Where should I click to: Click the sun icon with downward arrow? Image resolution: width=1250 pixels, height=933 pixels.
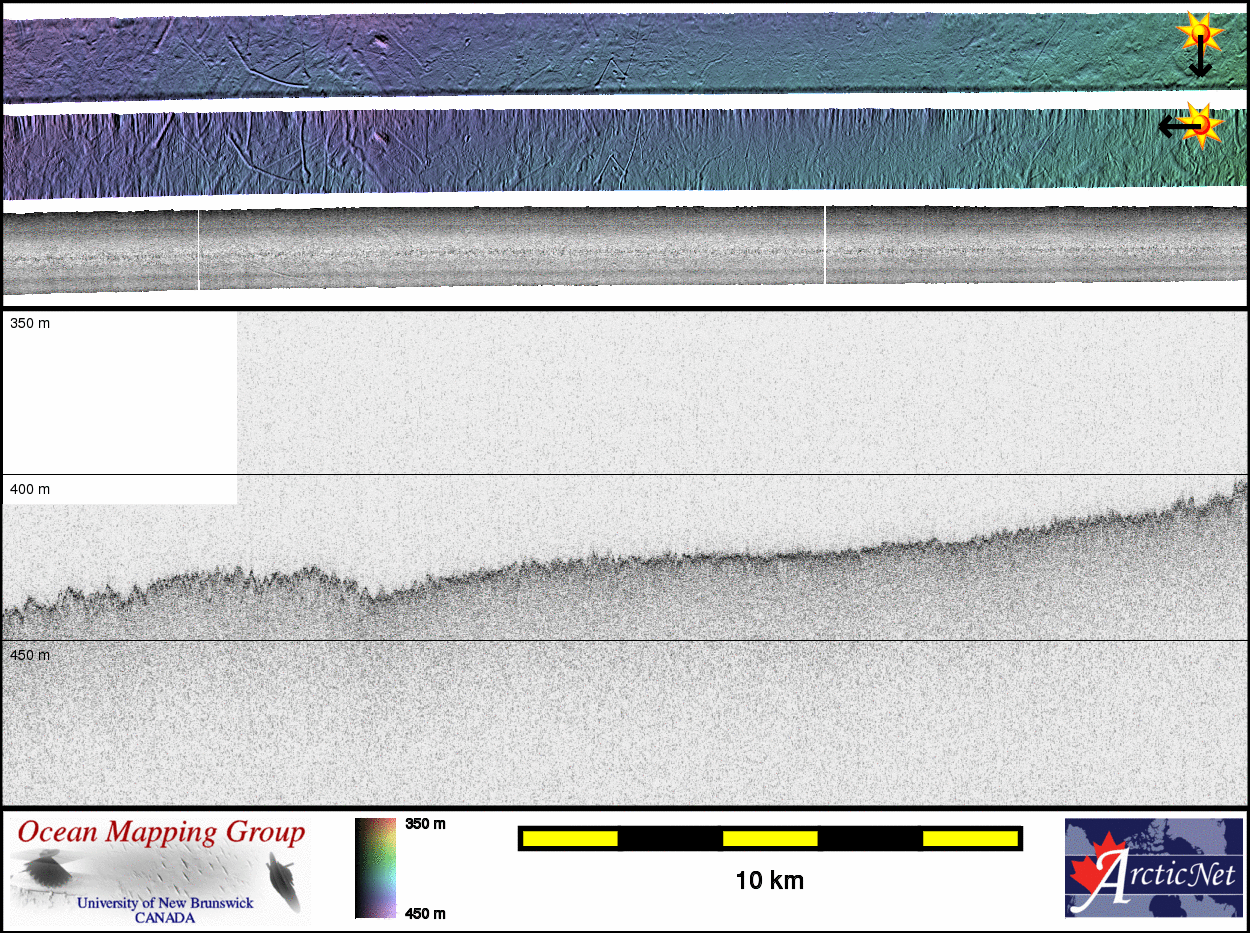[1200, 37]
